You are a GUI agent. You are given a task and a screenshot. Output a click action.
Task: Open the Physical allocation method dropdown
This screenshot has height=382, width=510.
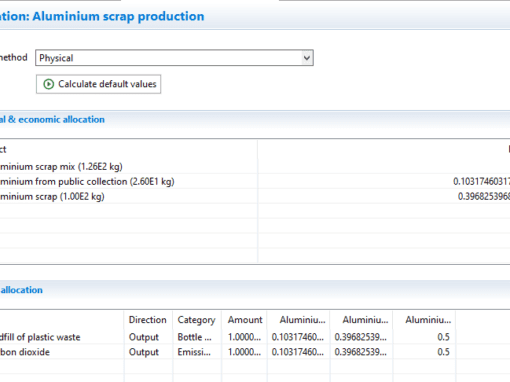tap(174, 58)
